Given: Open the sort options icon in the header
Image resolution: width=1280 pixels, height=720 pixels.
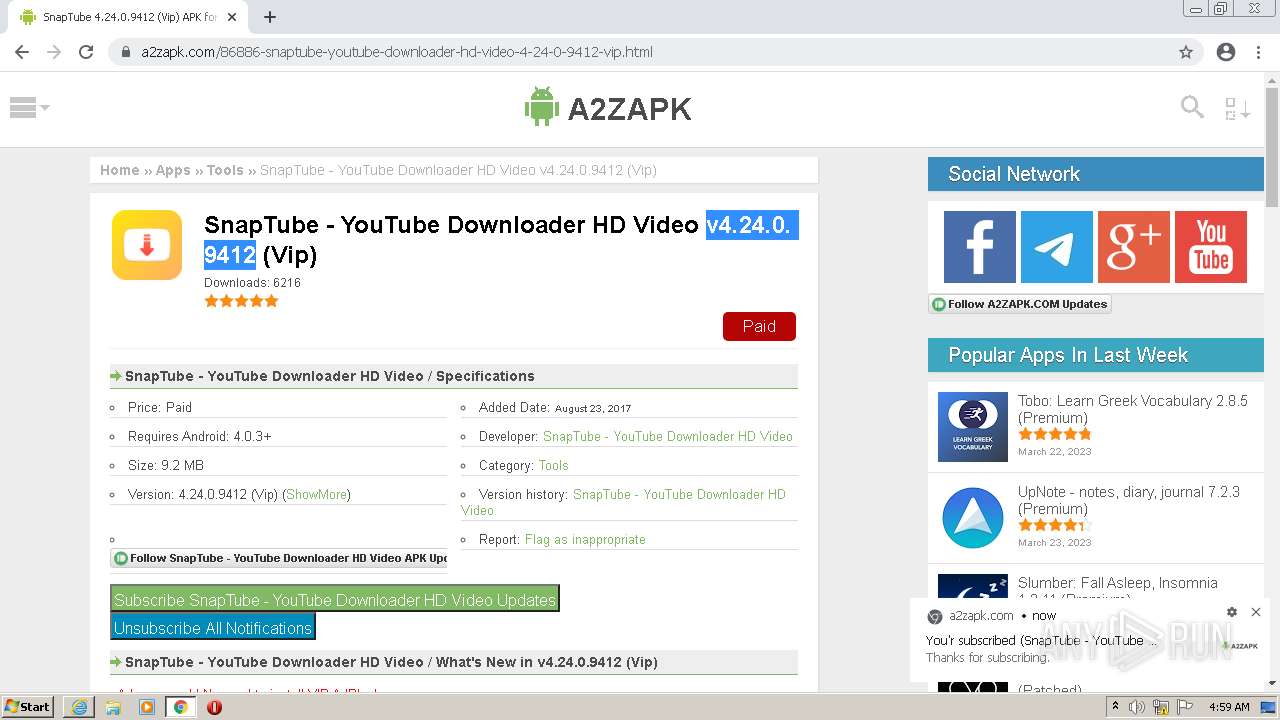Looking at the screenshot, I should click(1237, 108).
